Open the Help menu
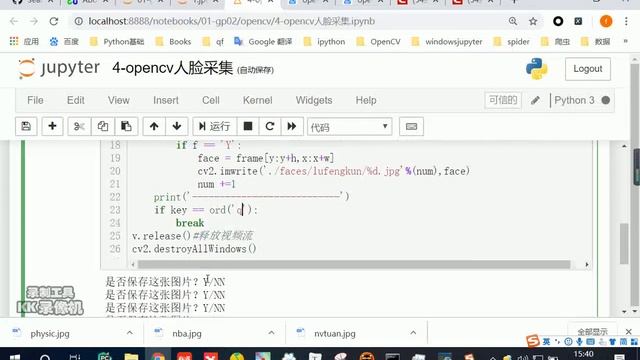The image size is (640, 360). pos(366,100)
